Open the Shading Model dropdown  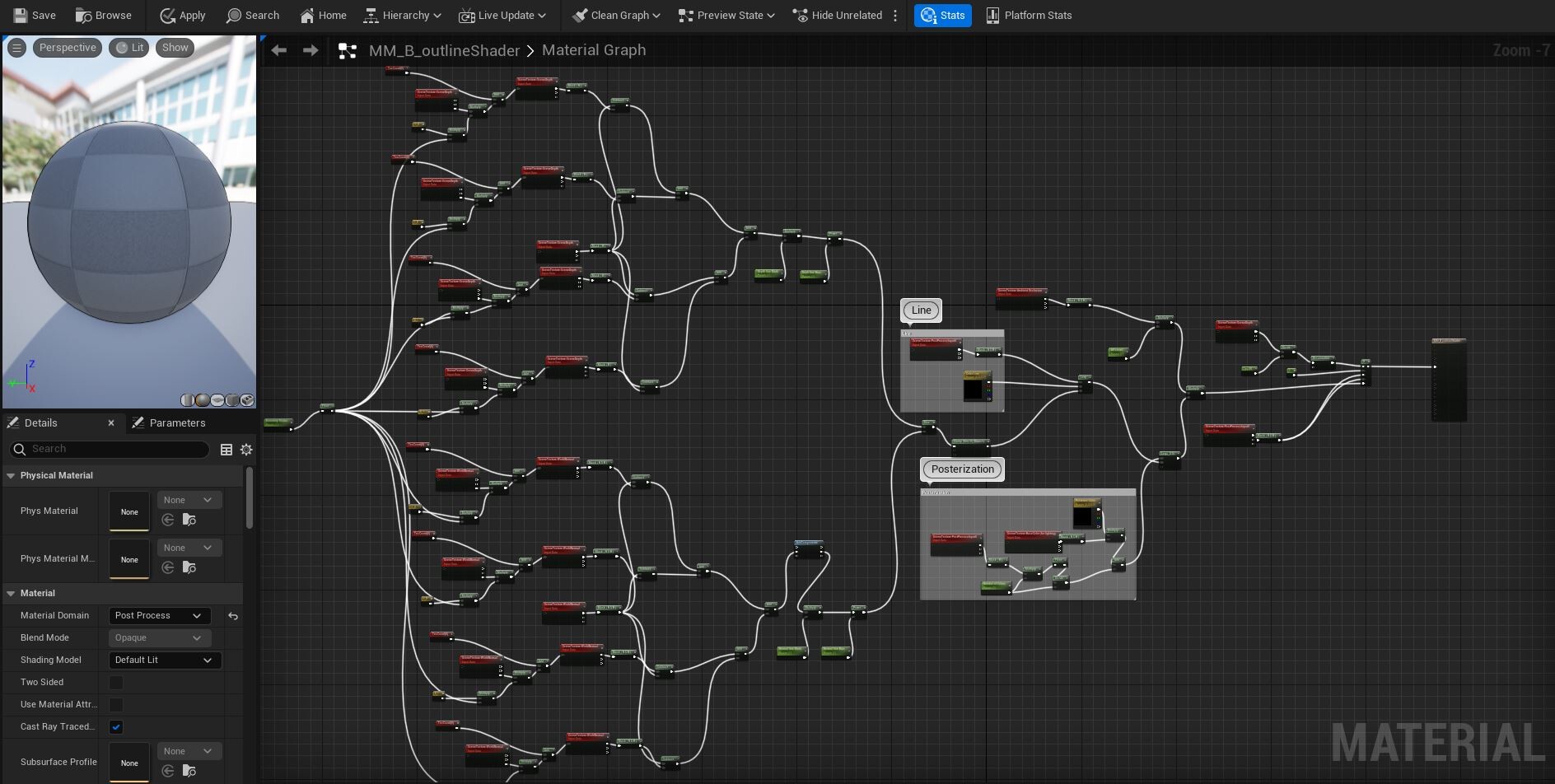coord(165,660)
